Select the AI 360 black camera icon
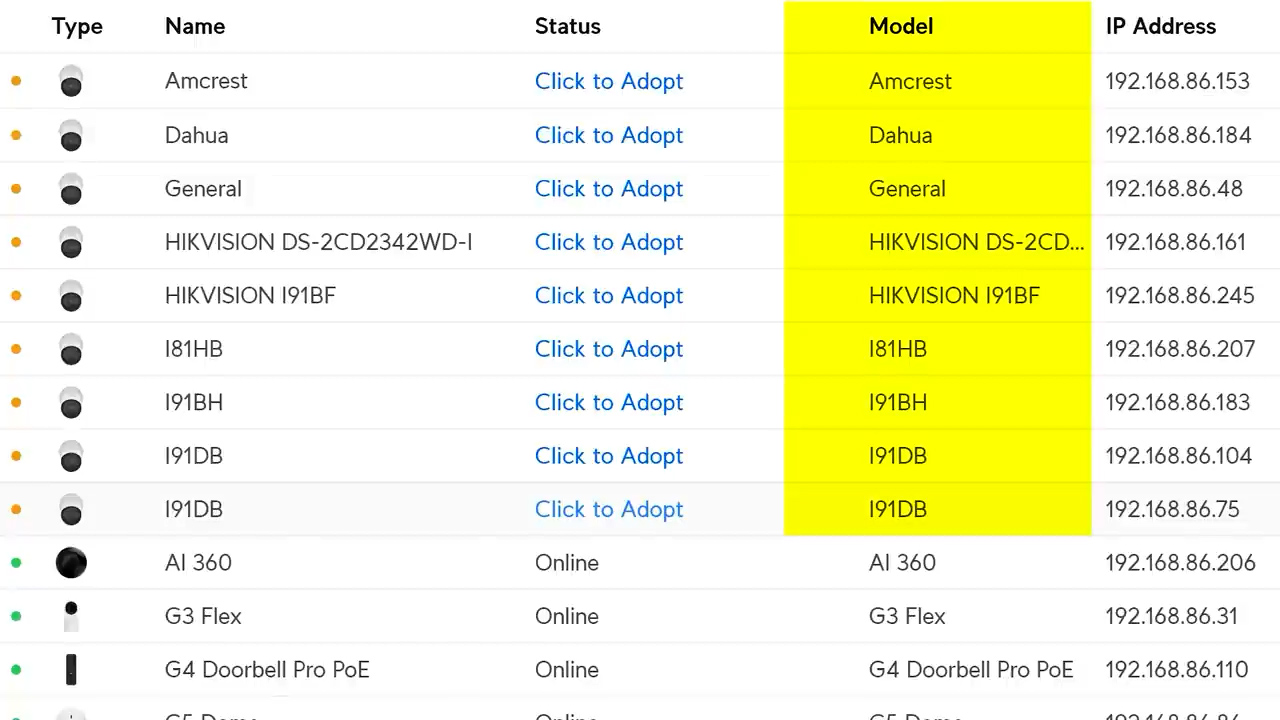1280x720 pixels. pos(71,563)
